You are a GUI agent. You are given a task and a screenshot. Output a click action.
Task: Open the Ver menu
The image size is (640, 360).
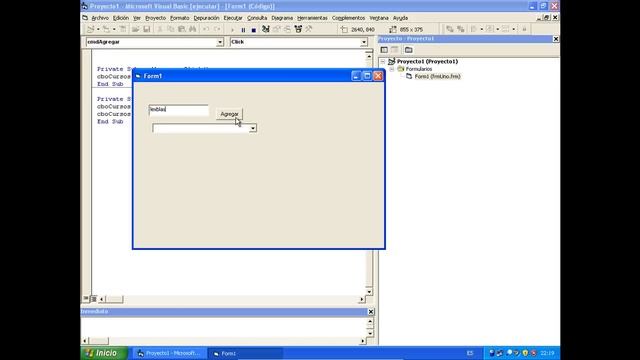click(x=137, y=18)
